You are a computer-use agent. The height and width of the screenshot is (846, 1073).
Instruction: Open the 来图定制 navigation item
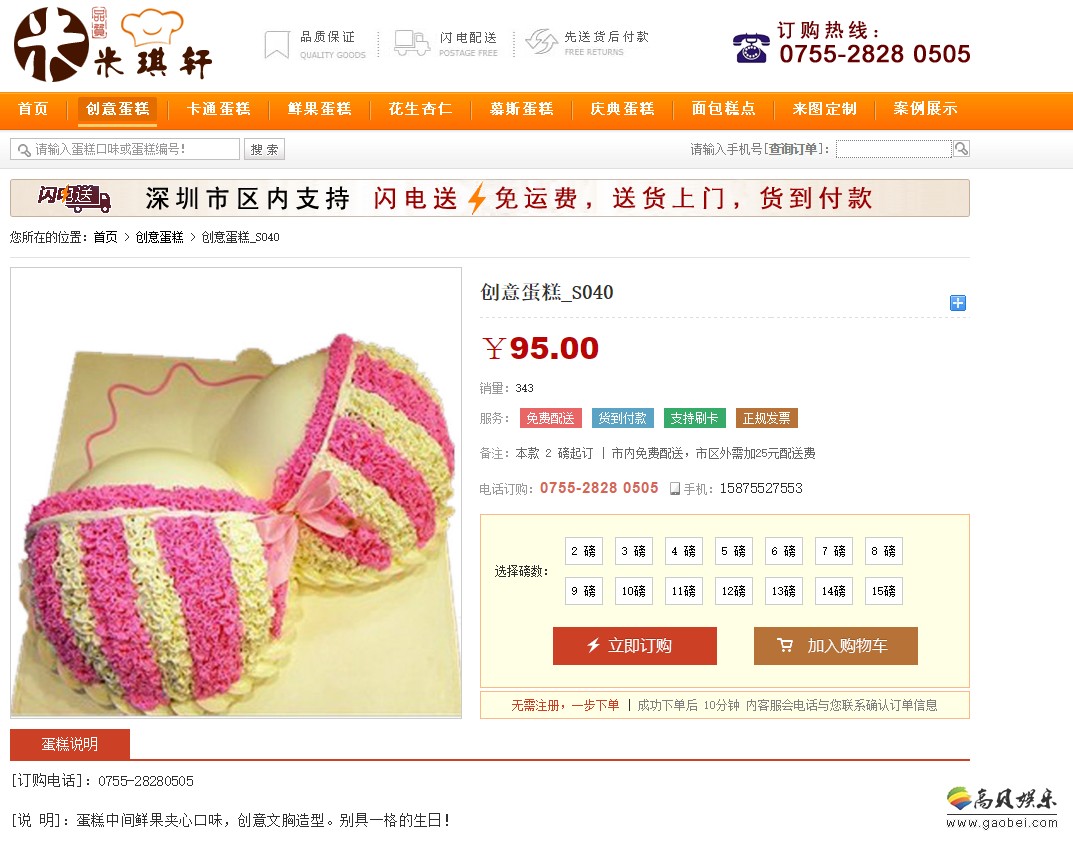[825, 109]
